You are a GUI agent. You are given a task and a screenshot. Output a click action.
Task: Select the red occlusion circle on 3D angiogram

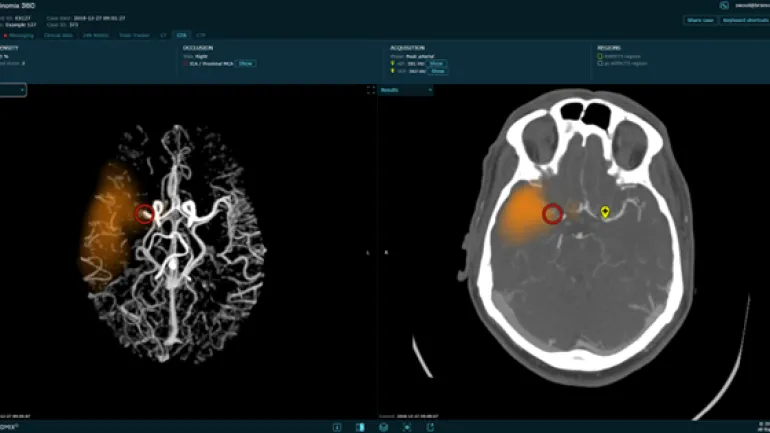pos(144,213)
